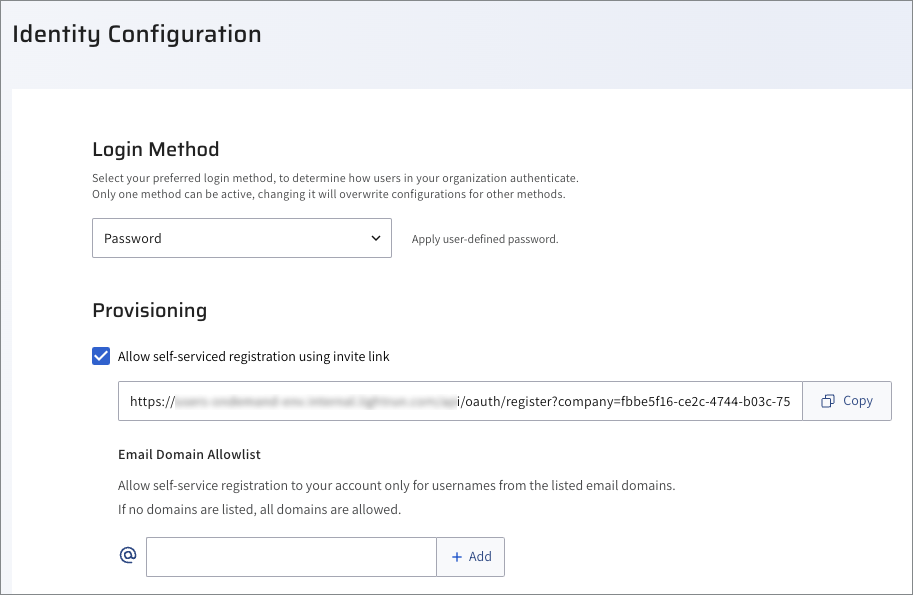This screenshot has height=595, width=913.
Task: Click the 'Select your preferred login method' description
Action: point(335,178)
